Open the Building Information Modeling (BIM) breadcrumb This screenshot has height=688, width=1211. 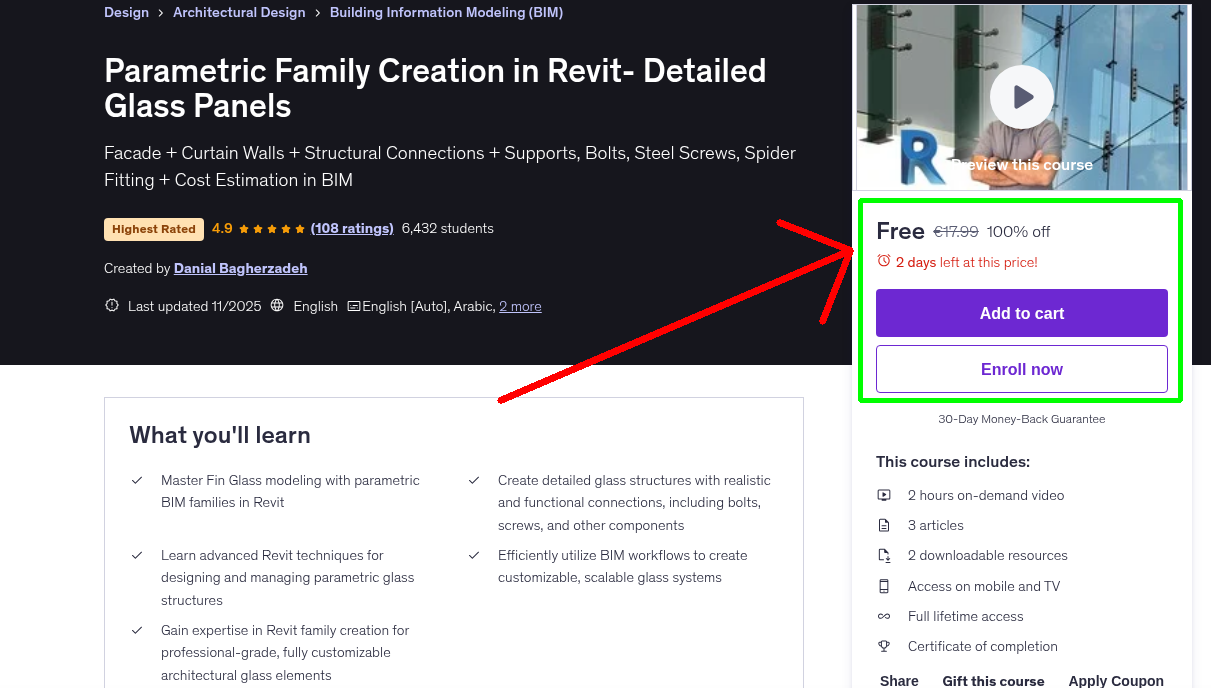click(446, 12)
